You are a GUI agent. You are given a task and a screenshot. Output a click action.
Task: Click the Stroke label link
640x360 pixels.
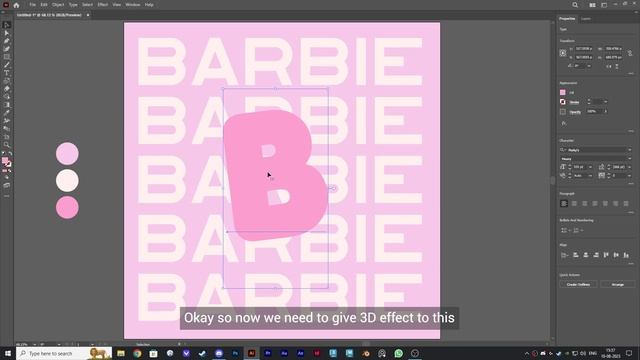point(574,102)
